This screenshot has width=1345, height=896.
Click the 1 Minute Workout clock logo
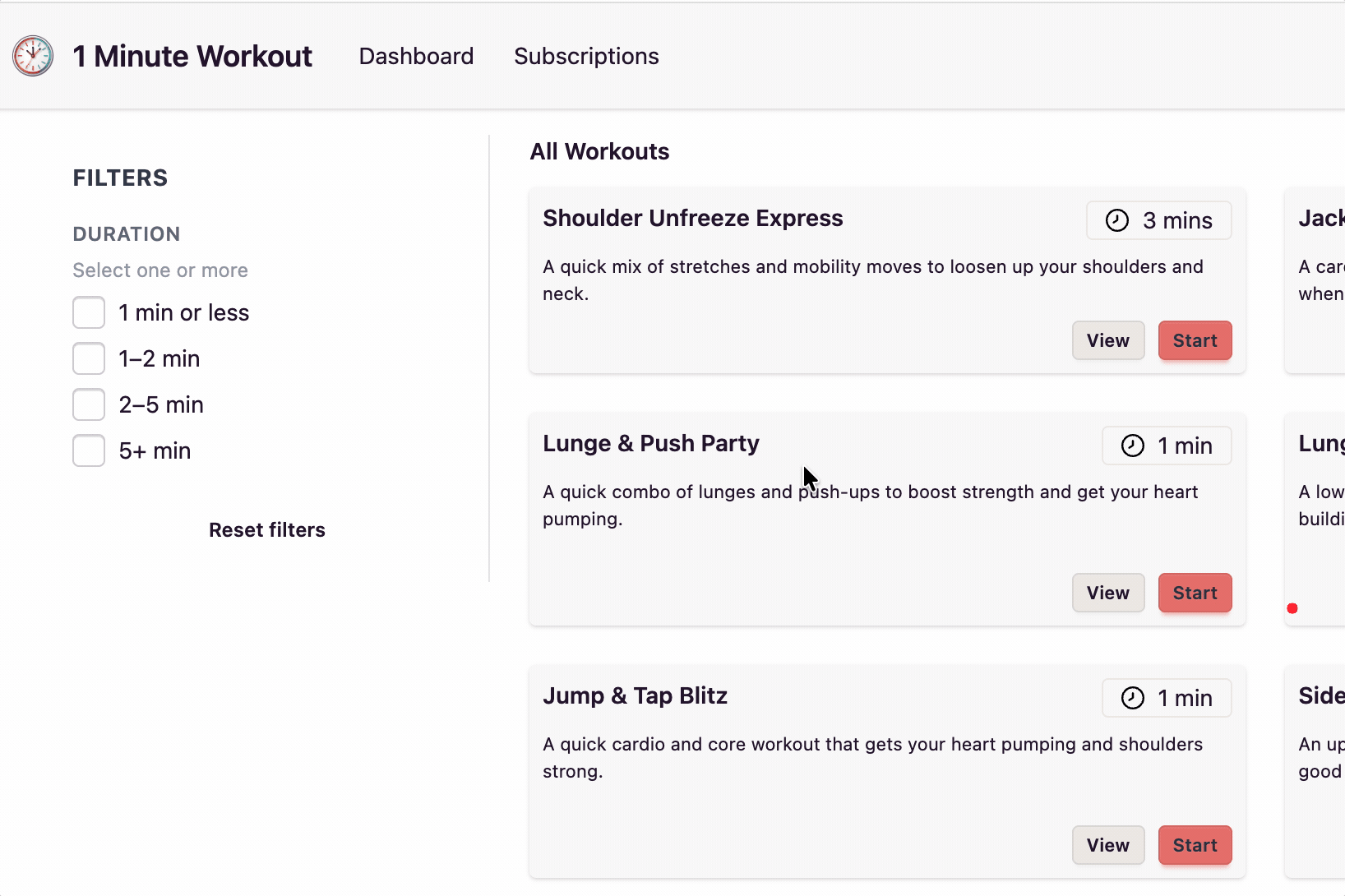pos(33,56)
